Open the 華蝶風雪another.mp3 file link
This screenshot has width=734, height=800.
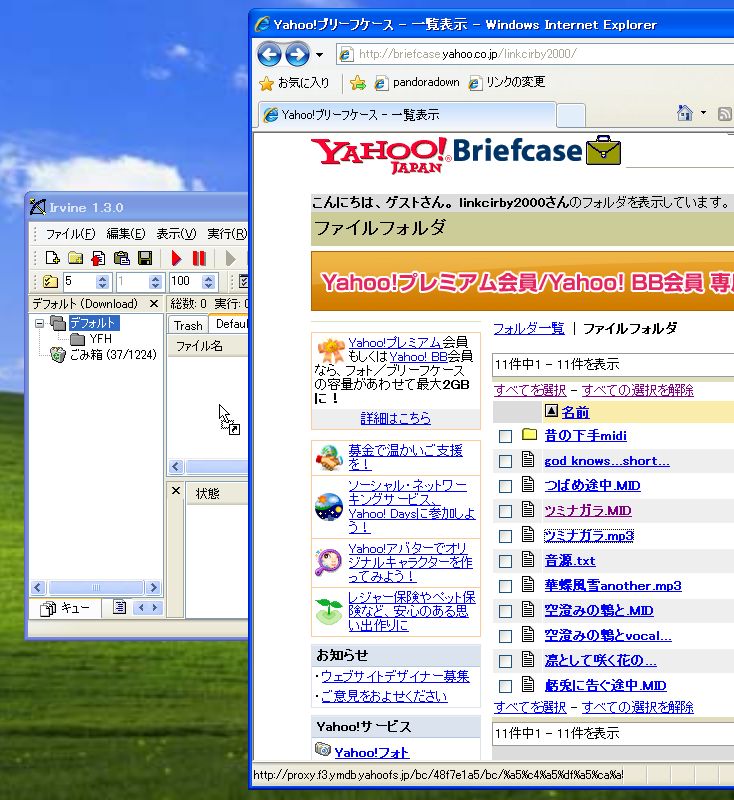[613, 586]
